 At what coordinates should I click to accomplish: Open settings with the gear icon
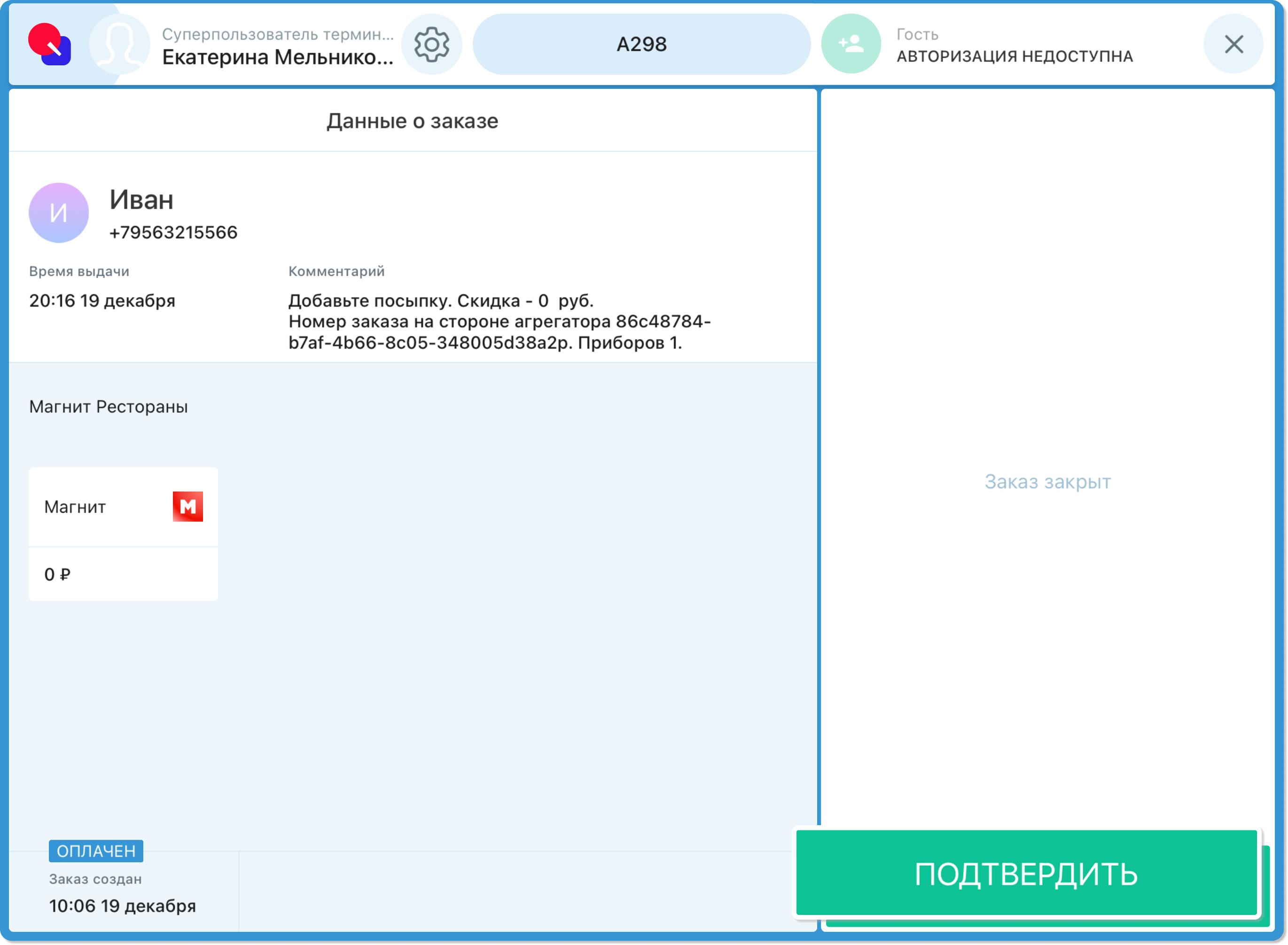(x=431, y=44)
